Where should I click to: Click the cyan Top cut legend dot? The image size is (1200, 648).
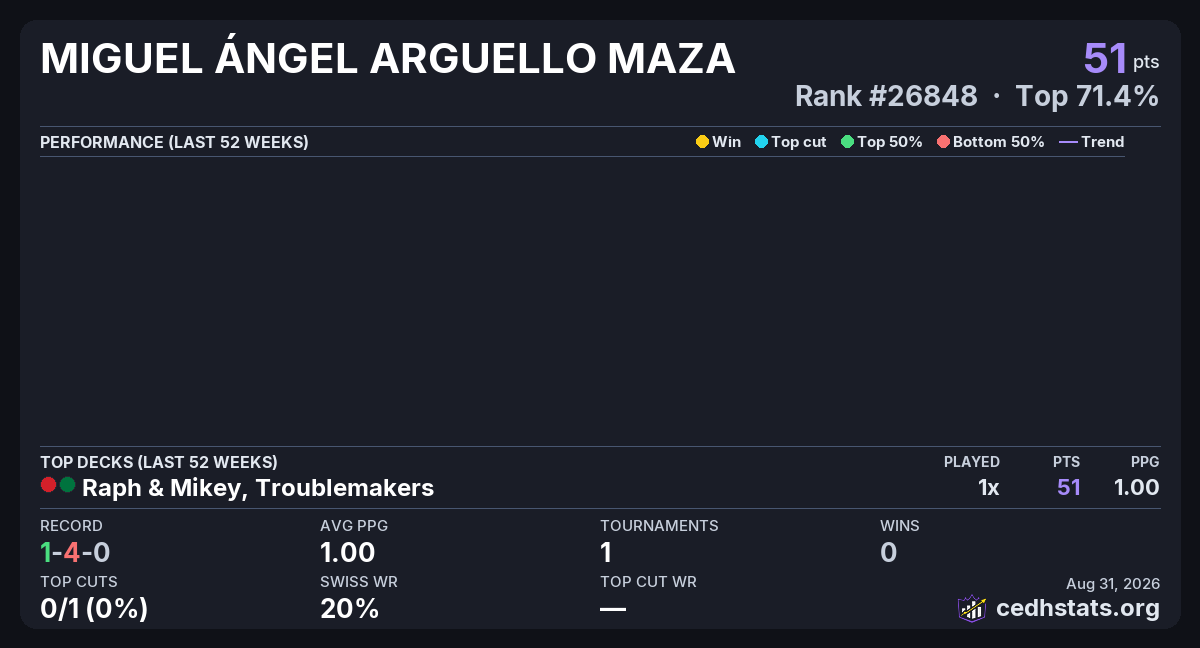[x=761, y=142]
